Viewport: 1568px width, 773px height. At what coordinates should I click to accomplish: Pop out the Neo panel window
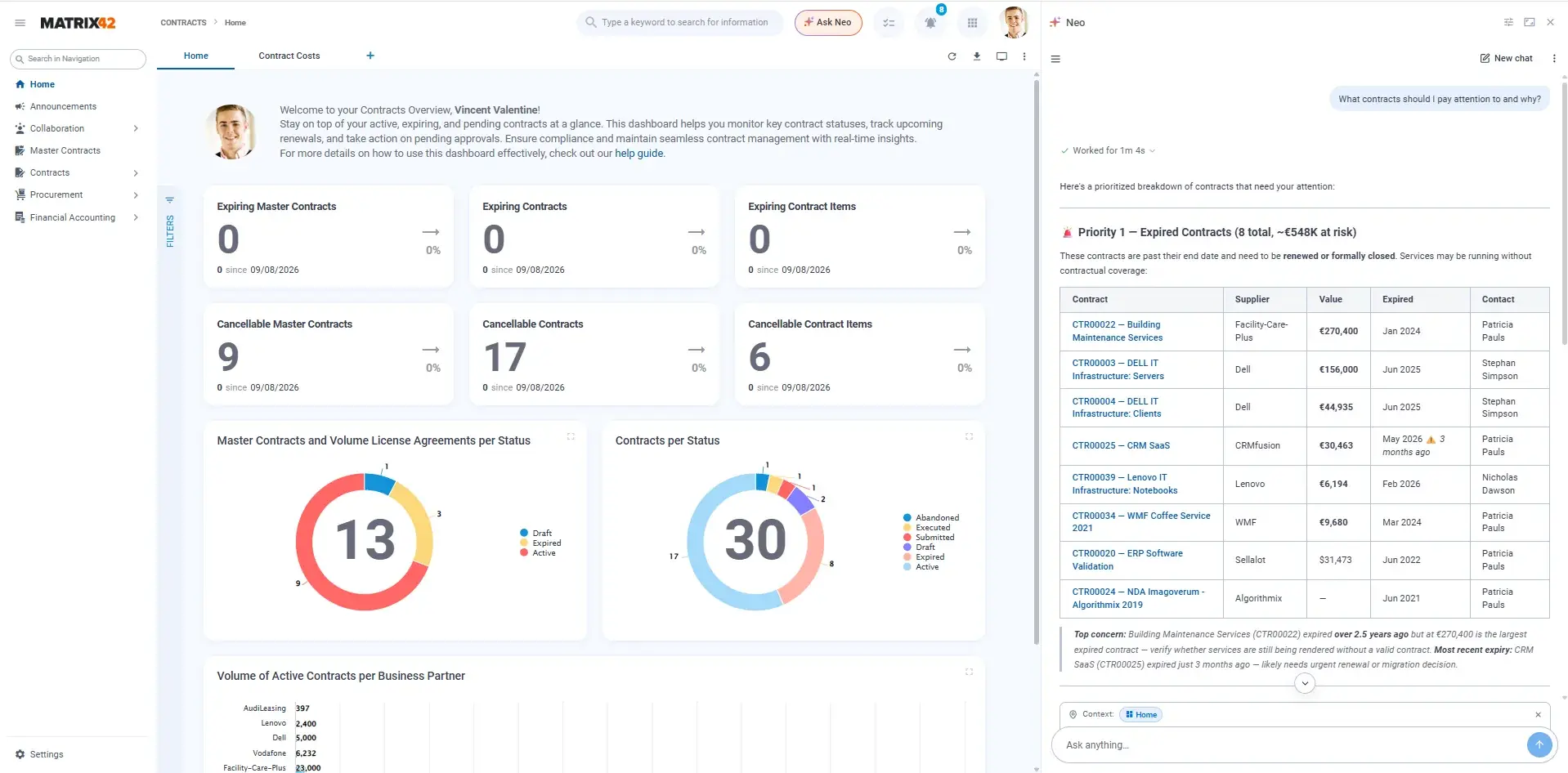[1530, 22]
